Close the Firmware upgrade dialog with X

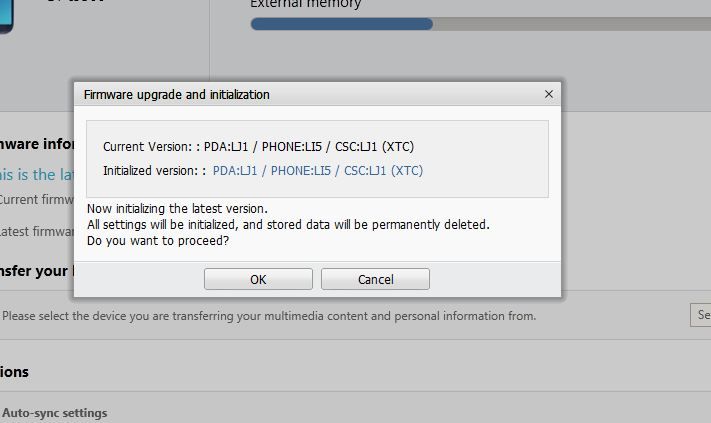[x=549, y=94]
